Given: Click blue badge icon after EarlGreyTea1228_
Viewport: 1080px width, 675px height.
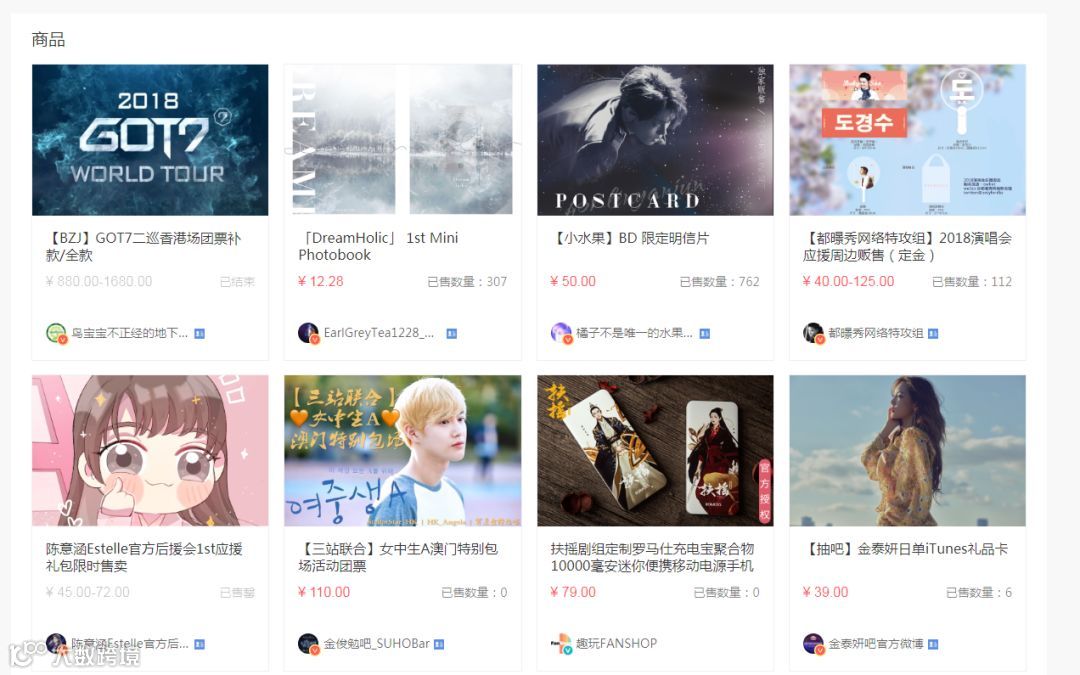Looking at the screenshot, I should click(452, 333).
